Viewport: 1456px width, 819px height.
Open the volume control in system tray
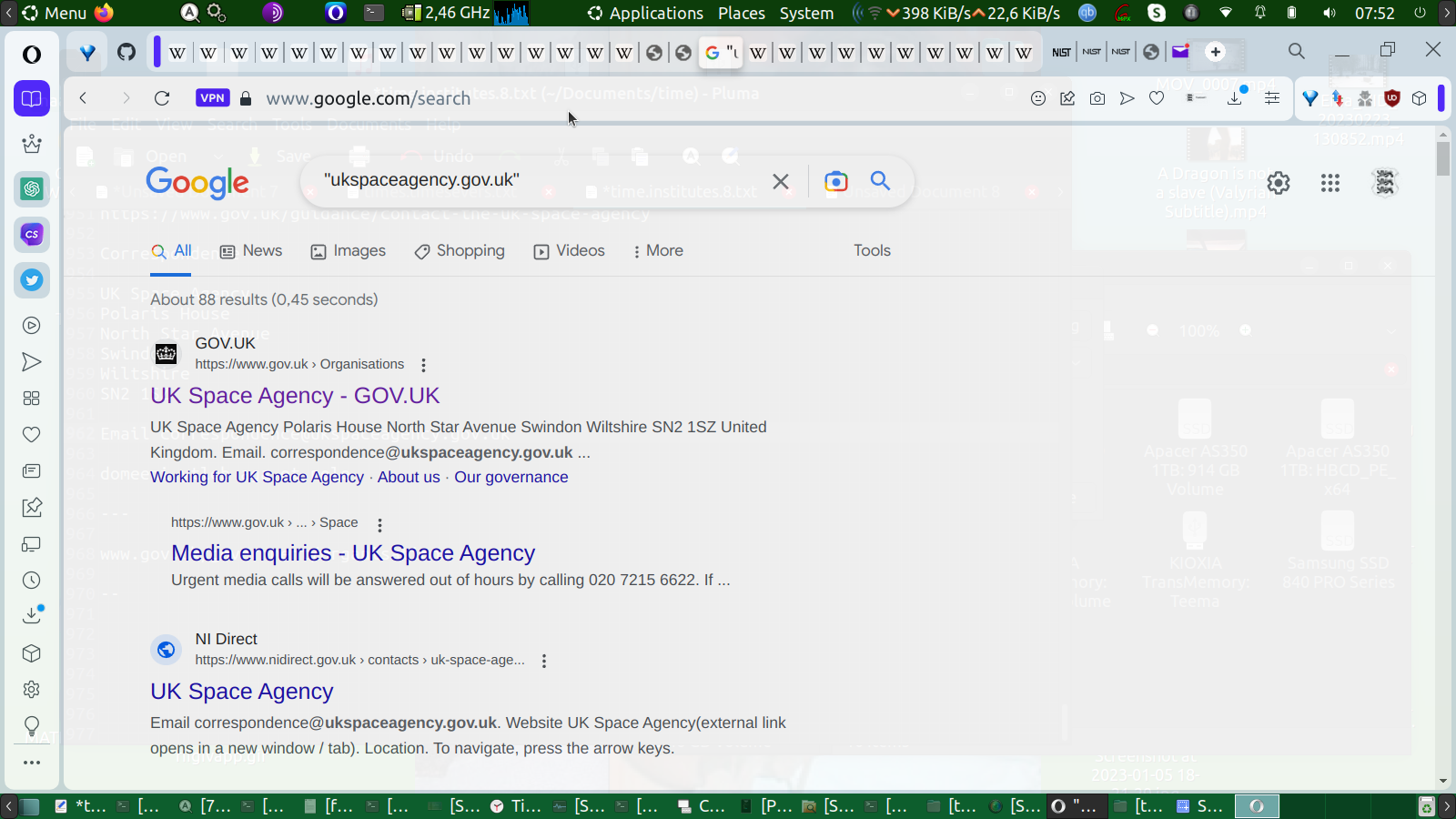(1330, 13)
